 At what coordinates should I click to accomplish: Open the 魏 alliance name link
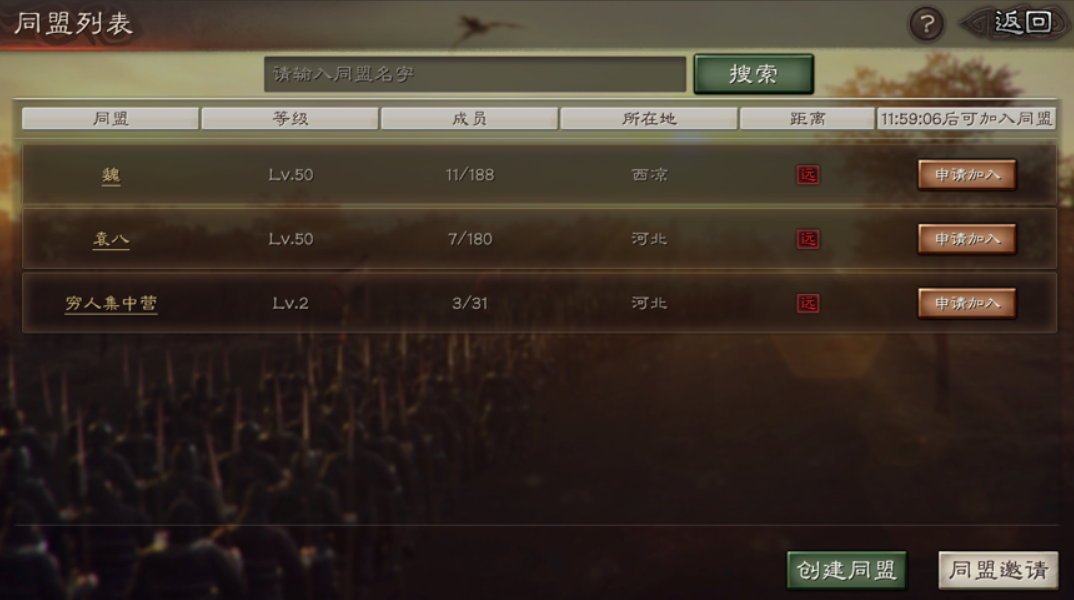point(111,175)
